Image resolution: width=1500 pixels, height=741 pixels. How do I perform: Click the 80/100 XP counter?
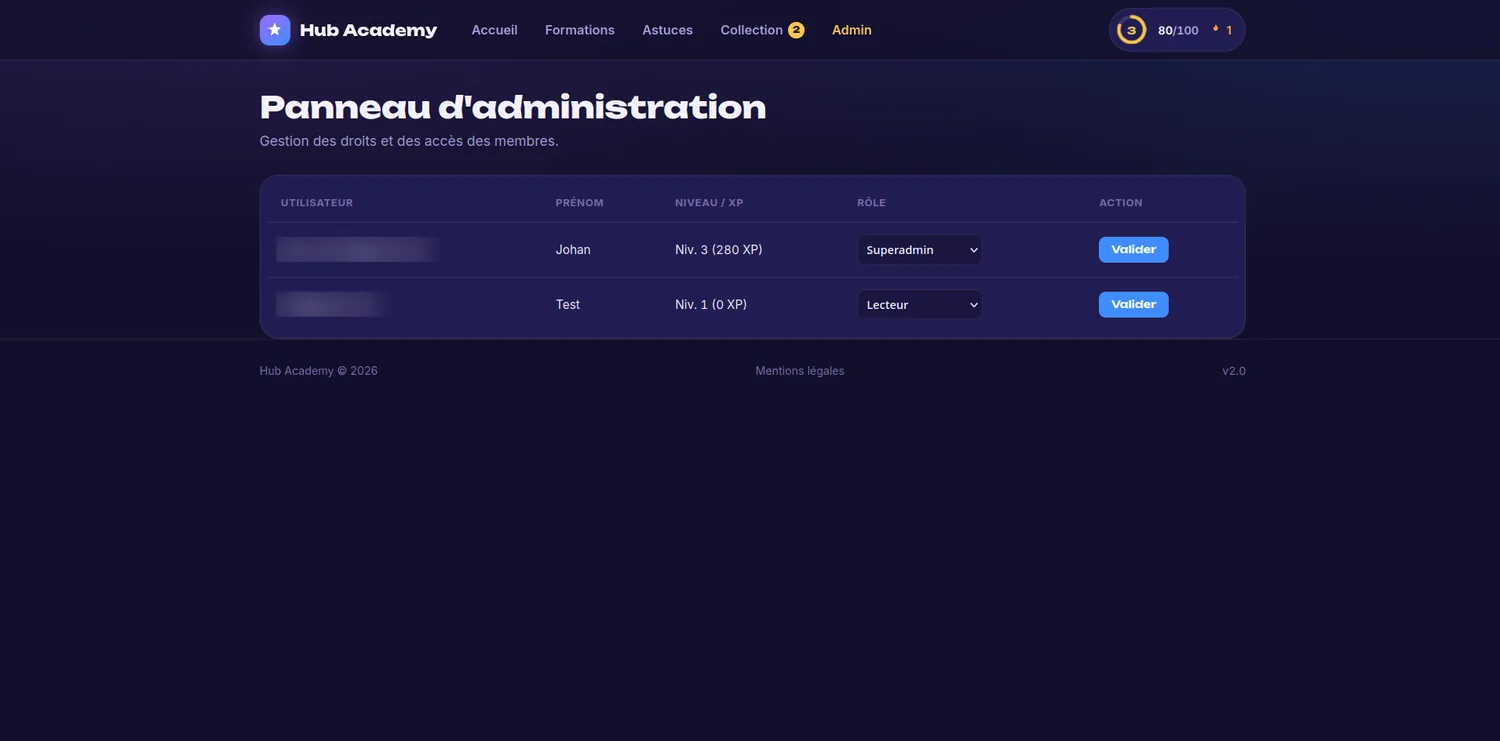click(1178, 31)
